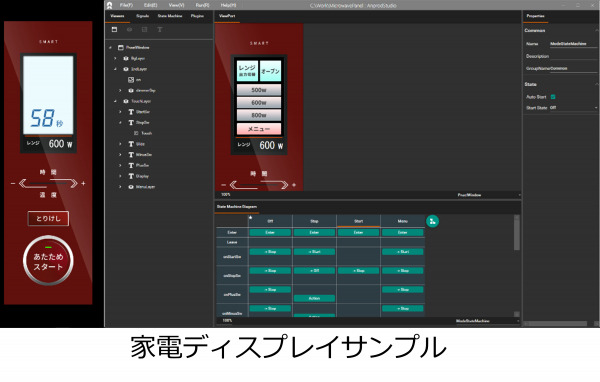
Task: Select the TouchLayer layer icon
Action: [126, 101]
